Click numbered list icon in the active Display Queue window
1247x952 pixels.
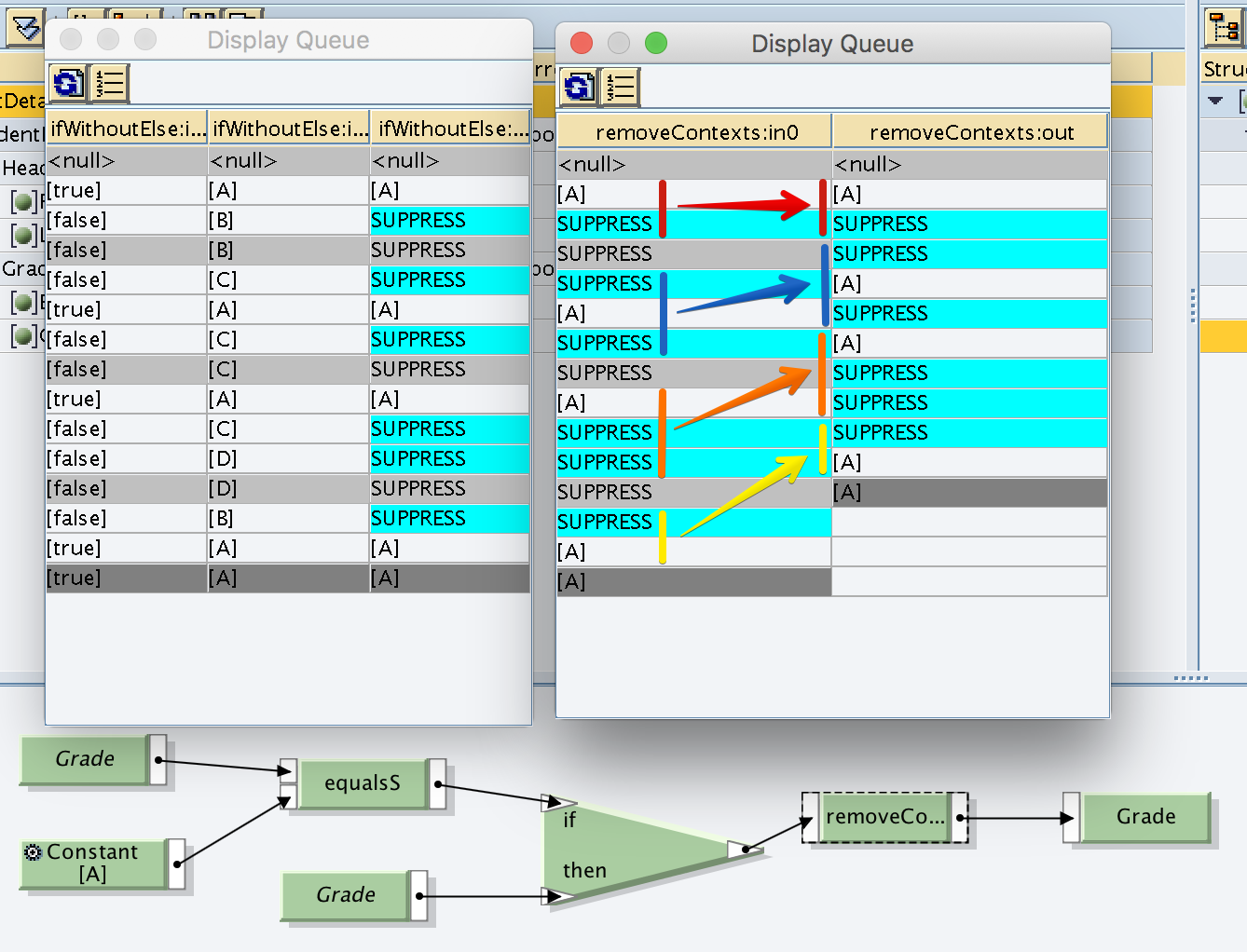coord(620,88)
